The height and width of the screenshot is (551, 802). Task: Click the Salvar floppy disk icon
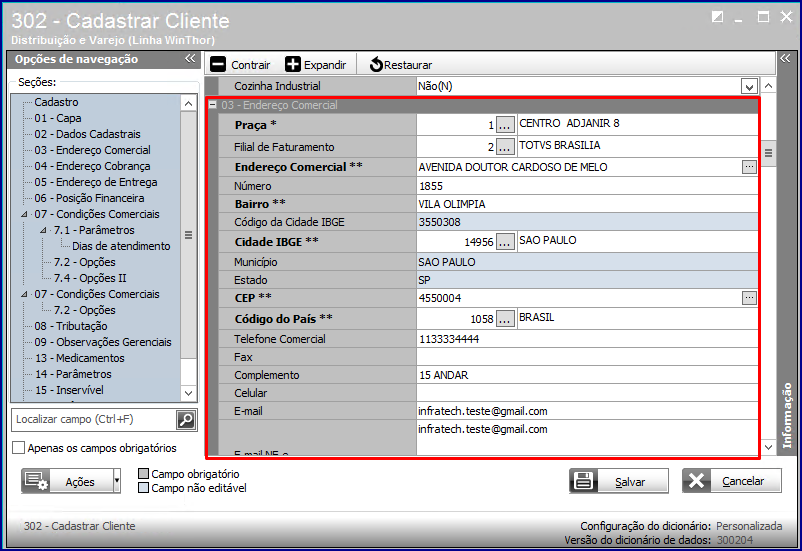pos(584,481)
